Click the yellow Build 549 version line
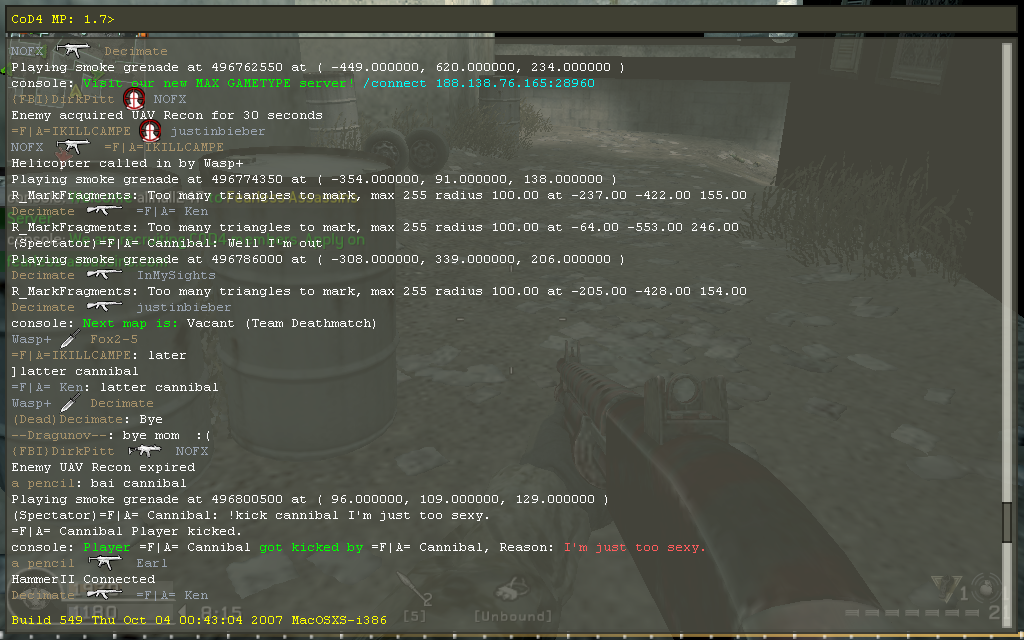 [x=199, y=620]
